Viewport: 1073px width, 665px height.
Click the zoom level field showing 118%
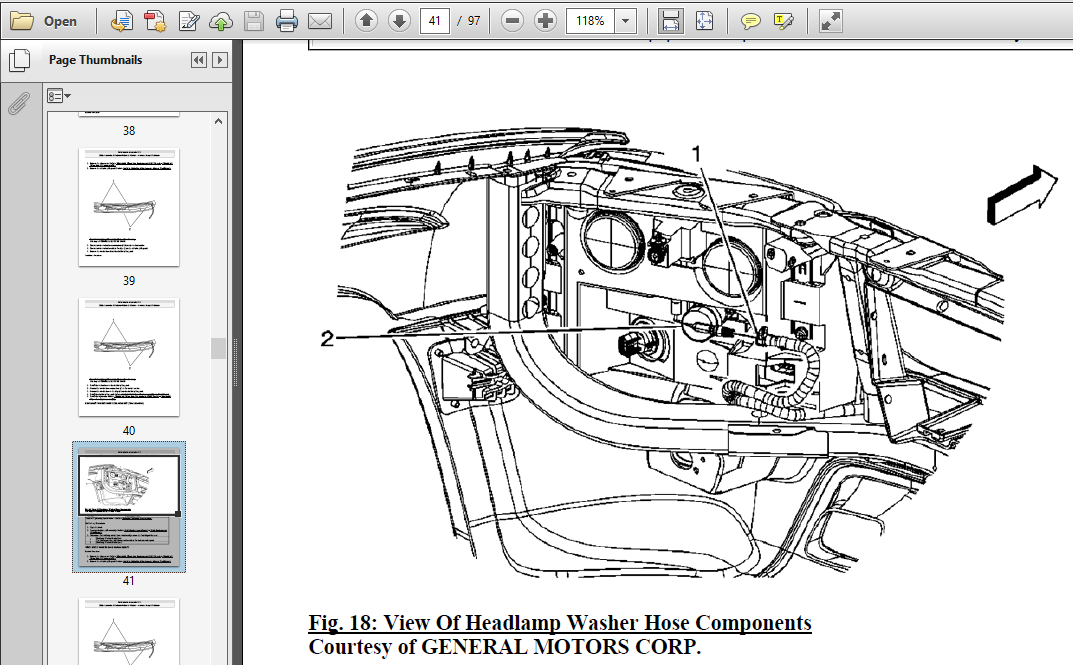click(590, 21)
